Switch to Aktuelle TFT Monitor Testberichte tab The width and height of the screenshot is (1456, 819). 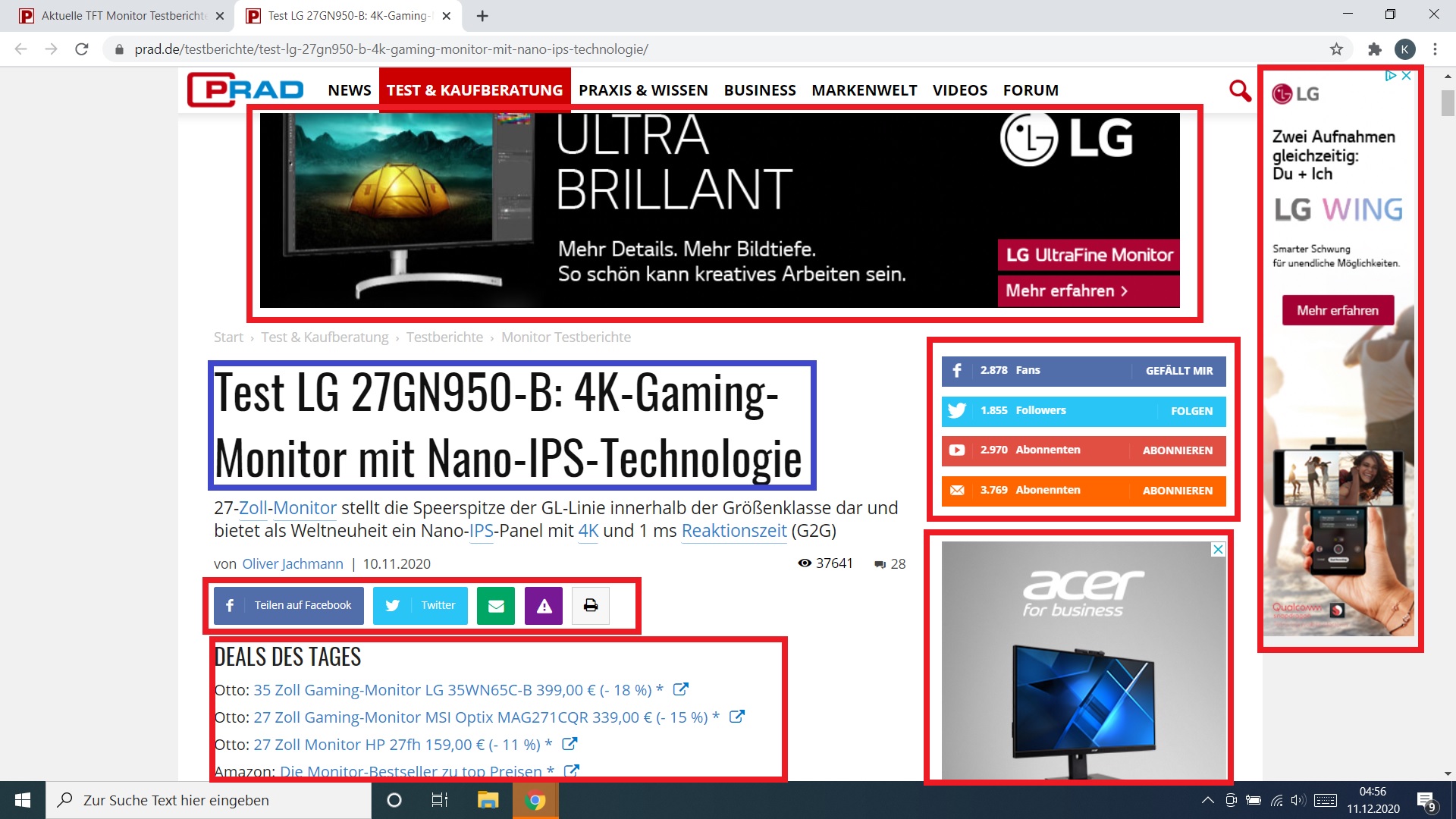124,15
